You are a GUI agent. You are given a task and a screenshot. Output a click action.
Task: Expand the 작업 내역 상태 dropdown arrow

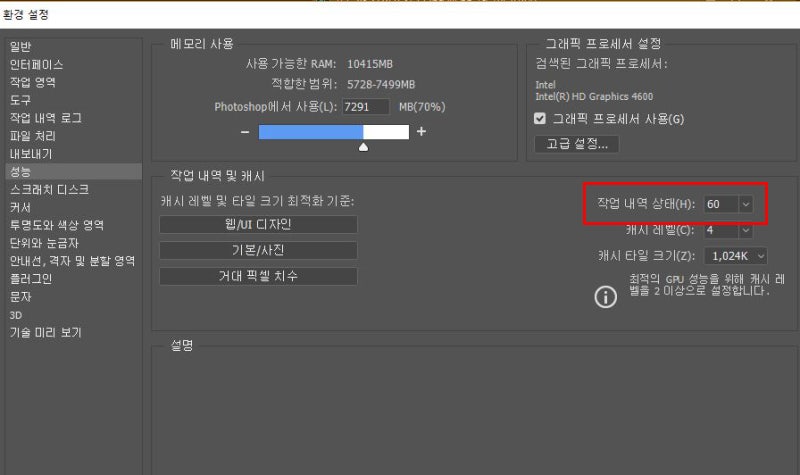745,204
